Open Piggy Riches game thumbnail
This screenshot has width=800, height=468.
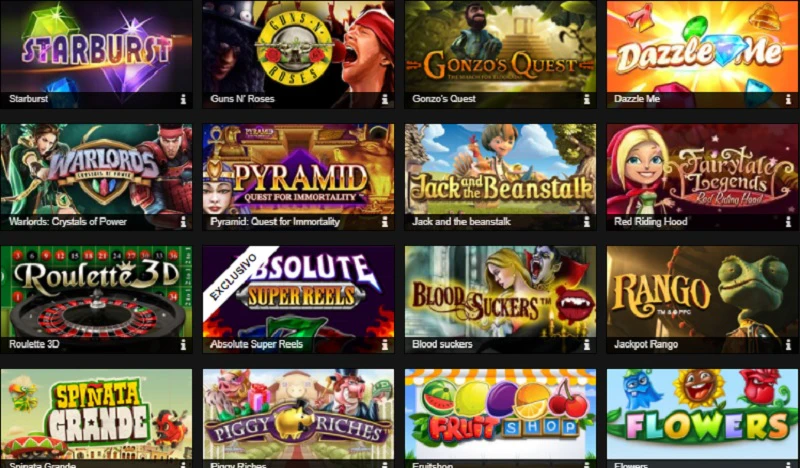click(x=298, y=414)
